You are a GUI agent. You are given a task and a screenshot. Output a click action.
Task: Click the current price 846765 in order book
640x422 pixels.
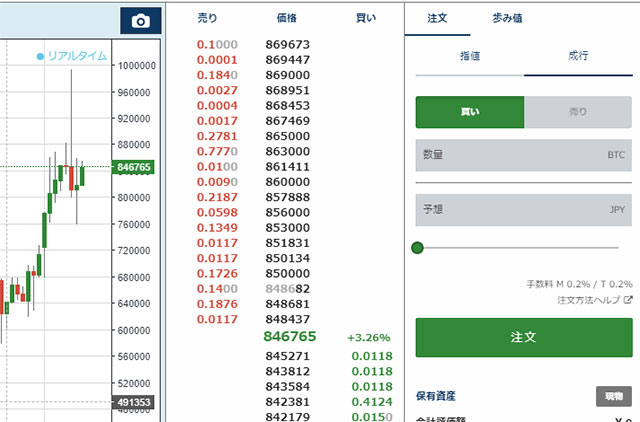point(290,337)
